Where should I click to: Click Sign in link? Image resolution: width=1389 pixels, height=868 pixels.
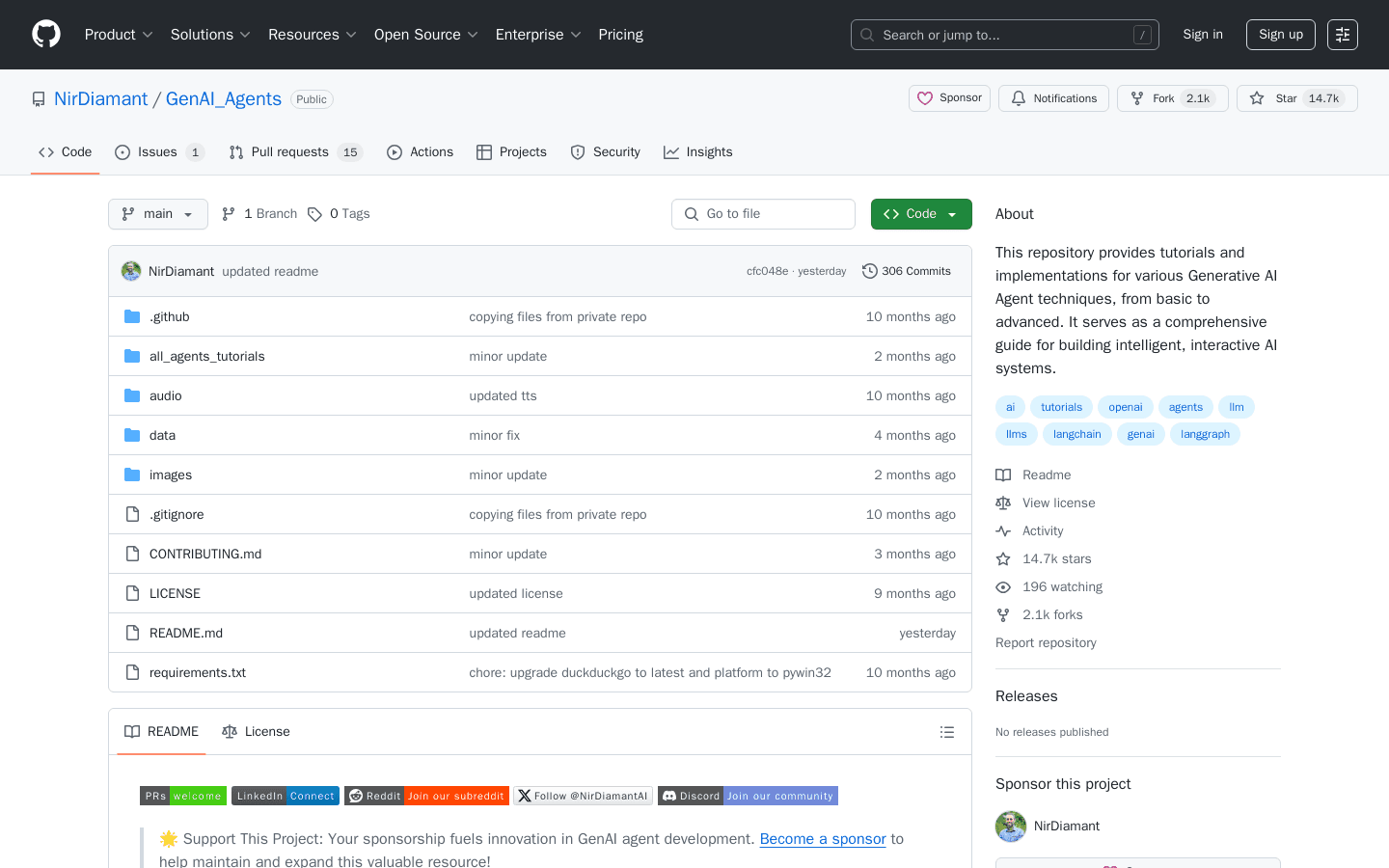1203,35
